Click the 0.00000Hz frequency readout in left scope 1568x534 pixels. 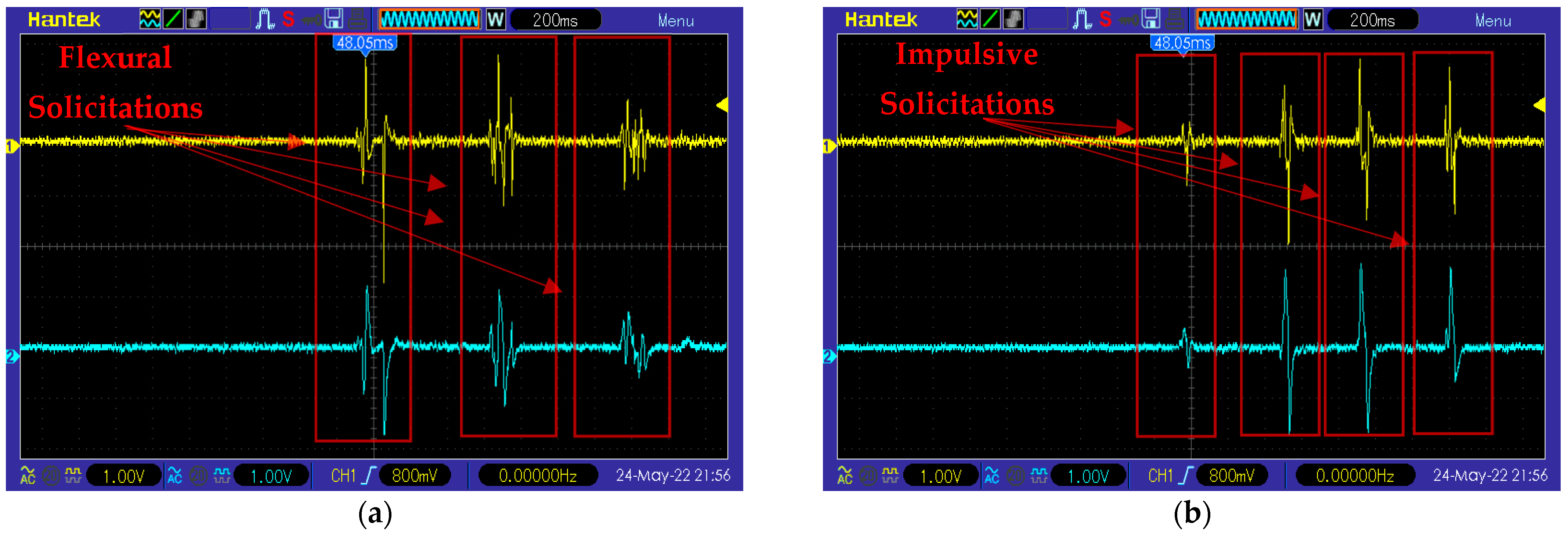pos(538,476)
